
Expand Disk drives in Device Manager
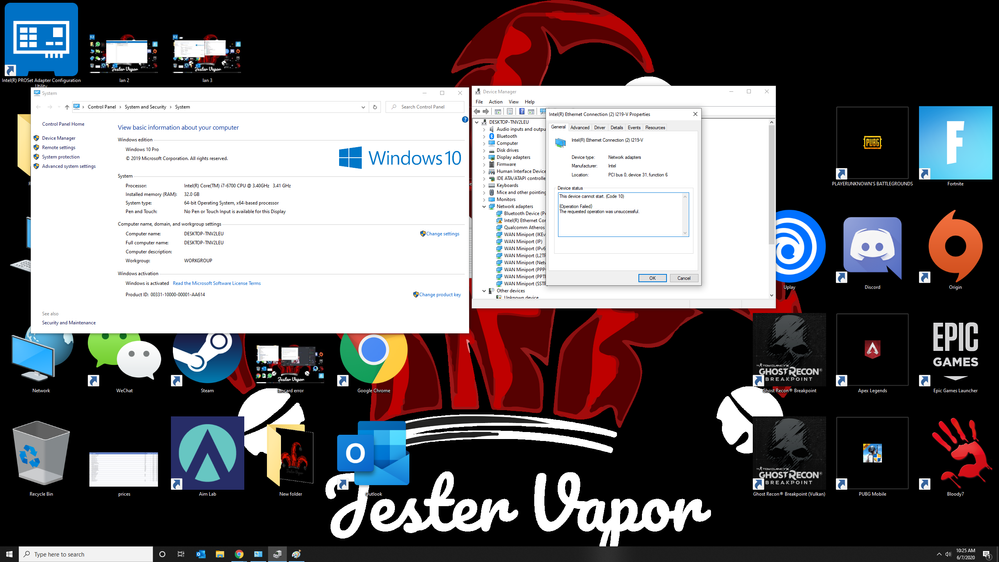[484, 150]
